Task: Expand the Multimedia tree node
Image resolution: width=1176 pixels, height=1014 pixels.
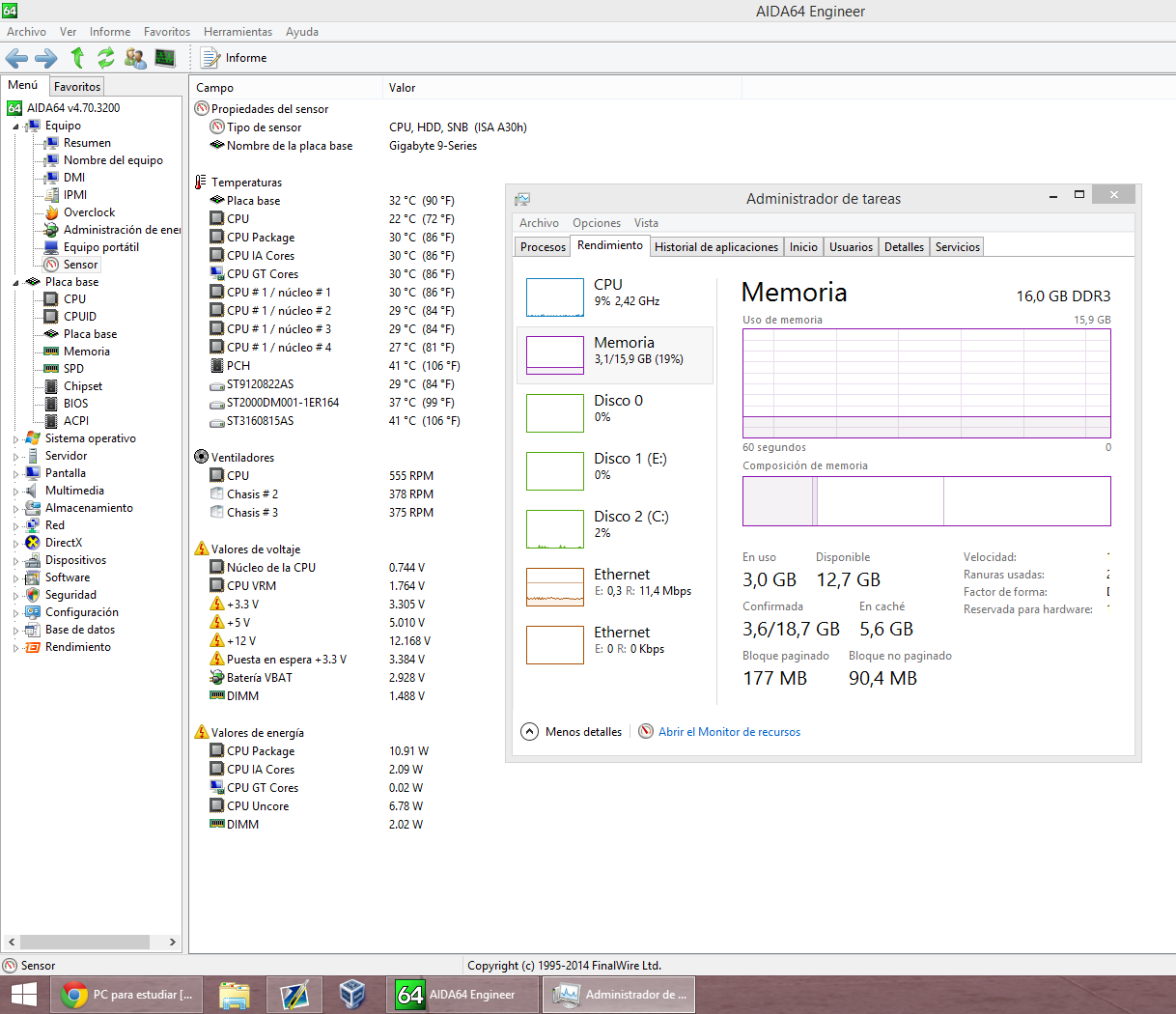Action: [x=15, y=492]
